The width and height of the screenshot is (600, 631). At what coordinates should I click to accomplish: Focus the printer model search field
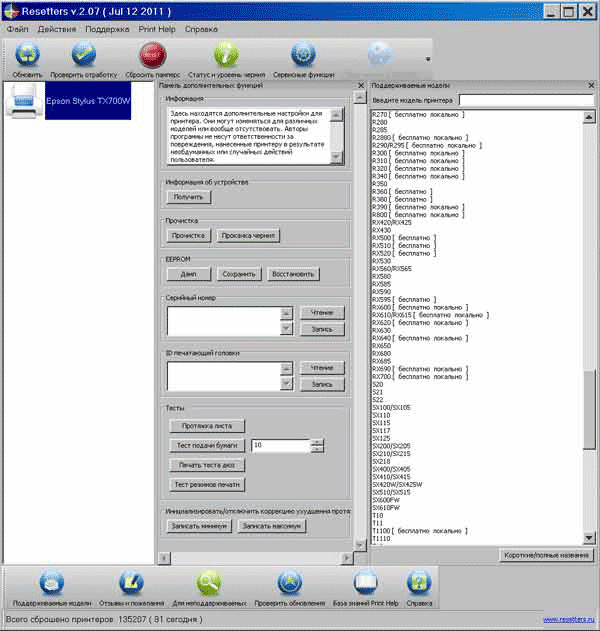(x=526, y=100)
